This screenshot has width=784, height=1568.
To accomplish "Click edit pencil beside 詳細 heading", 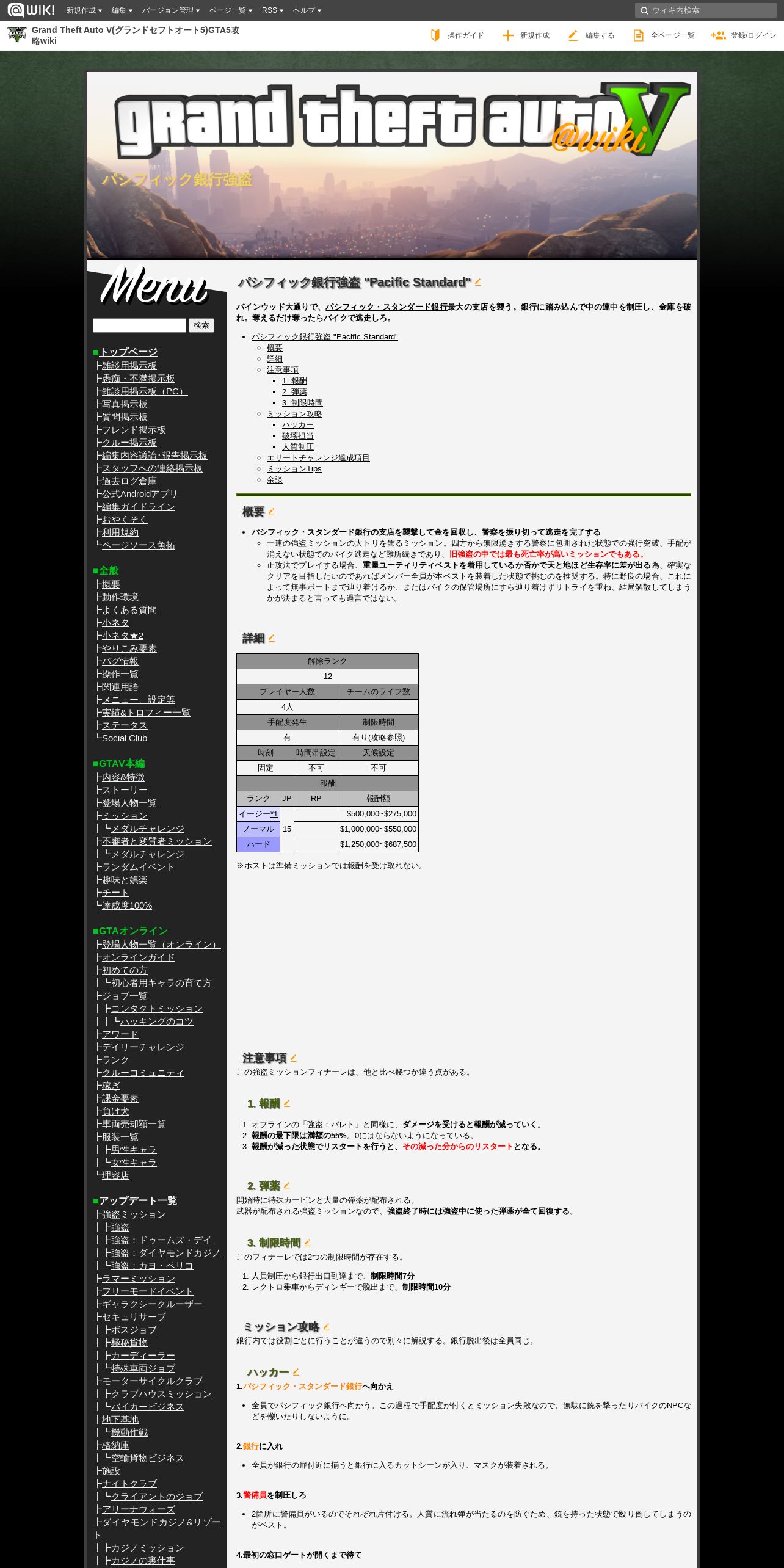I will [x=272, y=638].
